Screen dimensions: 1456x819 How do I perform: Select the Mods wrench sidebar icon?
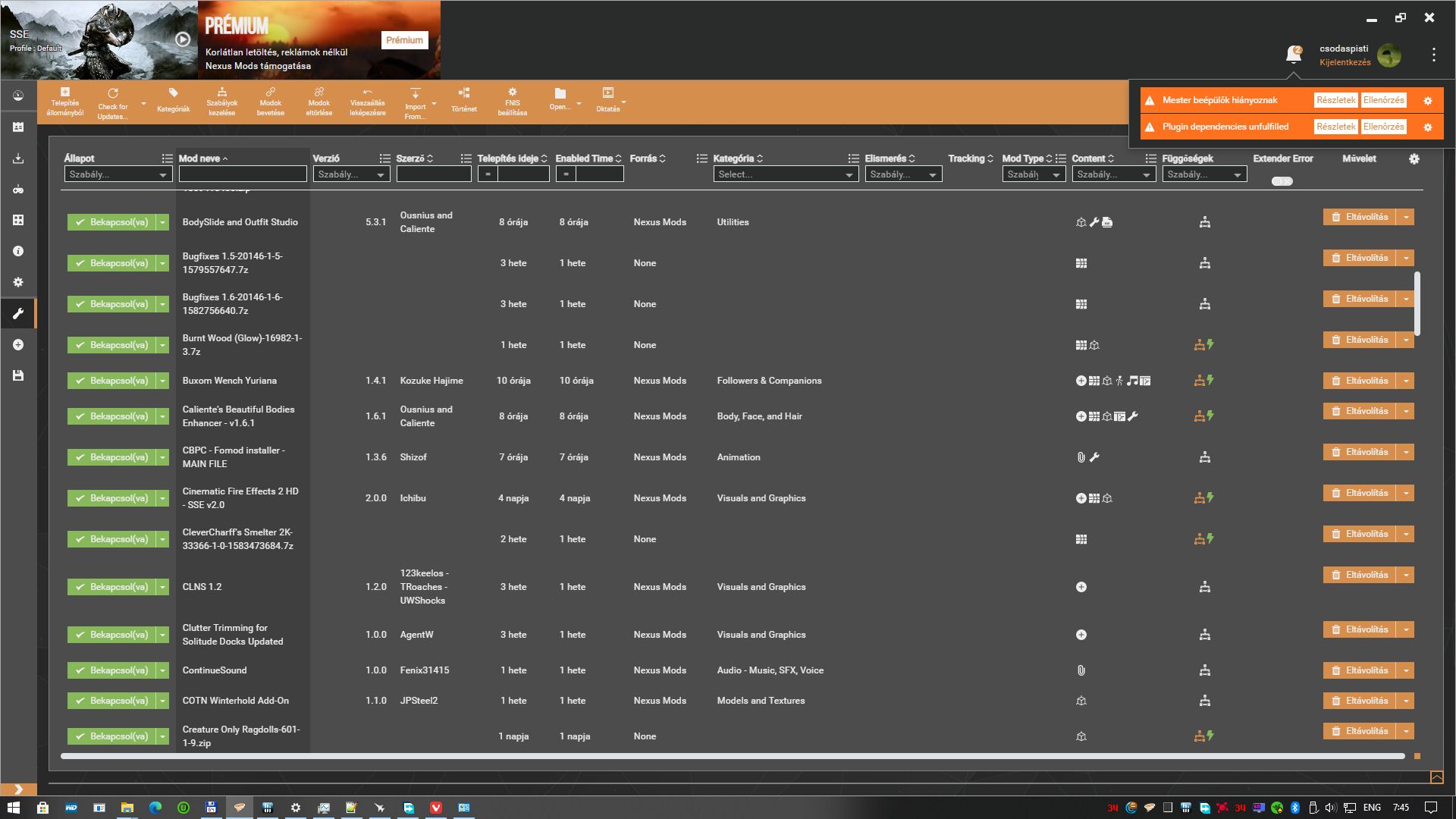18,313
